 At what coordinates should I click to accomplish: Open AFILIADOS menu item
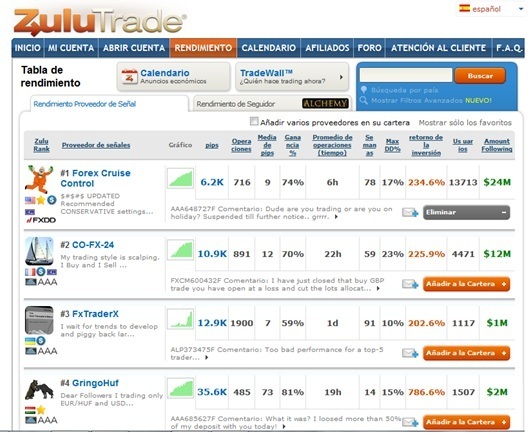coord(327,48)
